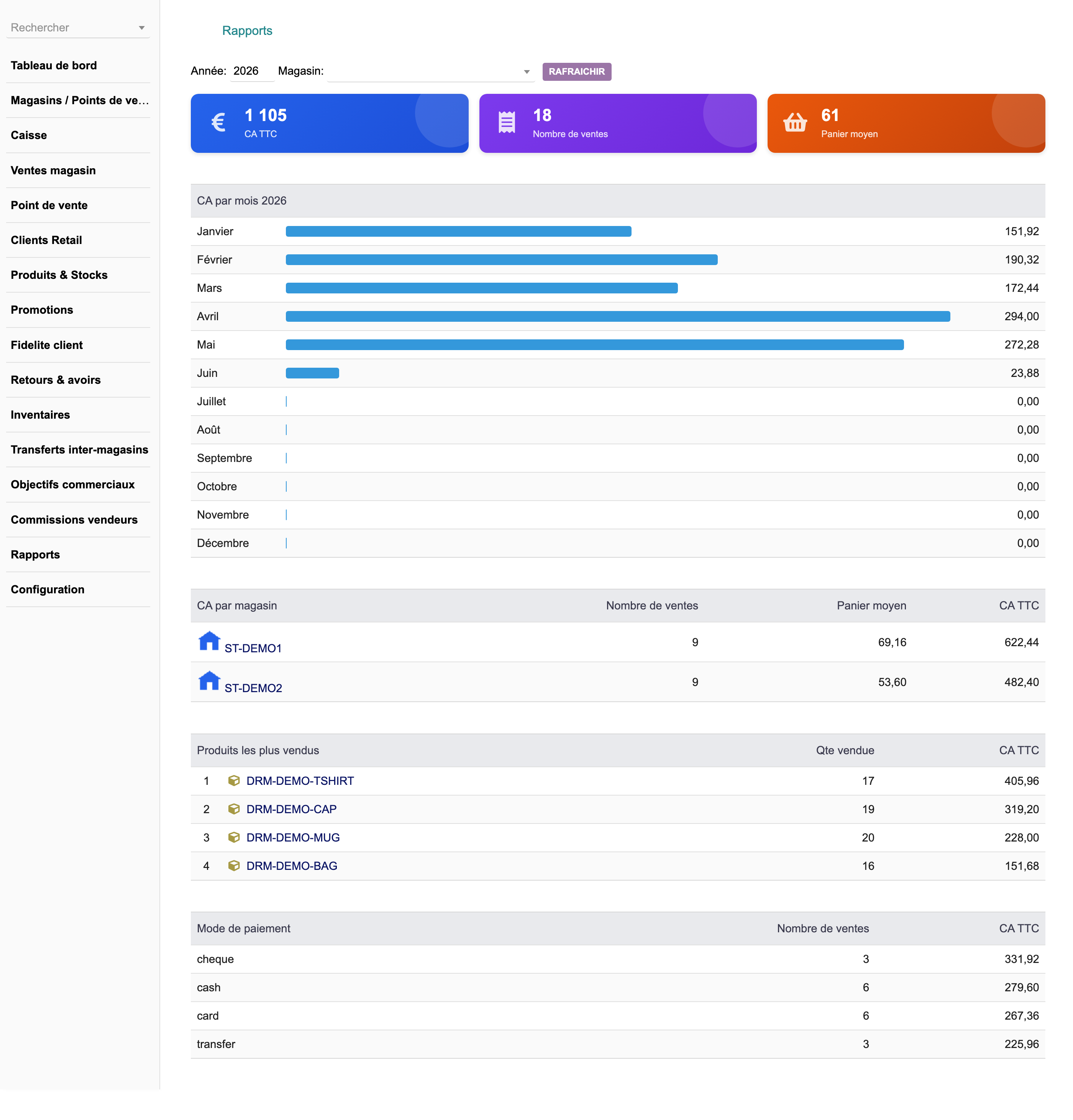Click the box icon next to DRM-DEMO-CAP
1073x1120 pixels.
[234, 809]
